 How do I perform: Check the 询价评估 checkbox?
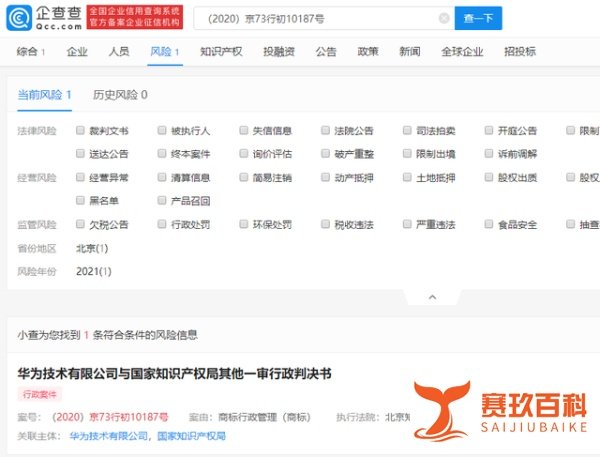coord(244,154)
